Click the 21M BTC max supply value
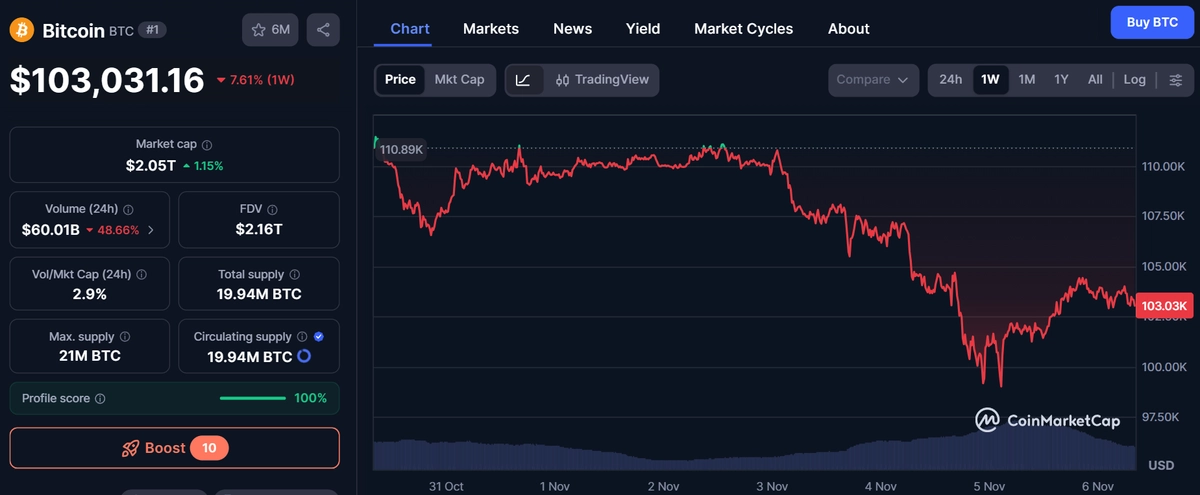Image resolution: width=1200 pixels, height=495 pixels. pyautogui.click(x=90, y=356)
